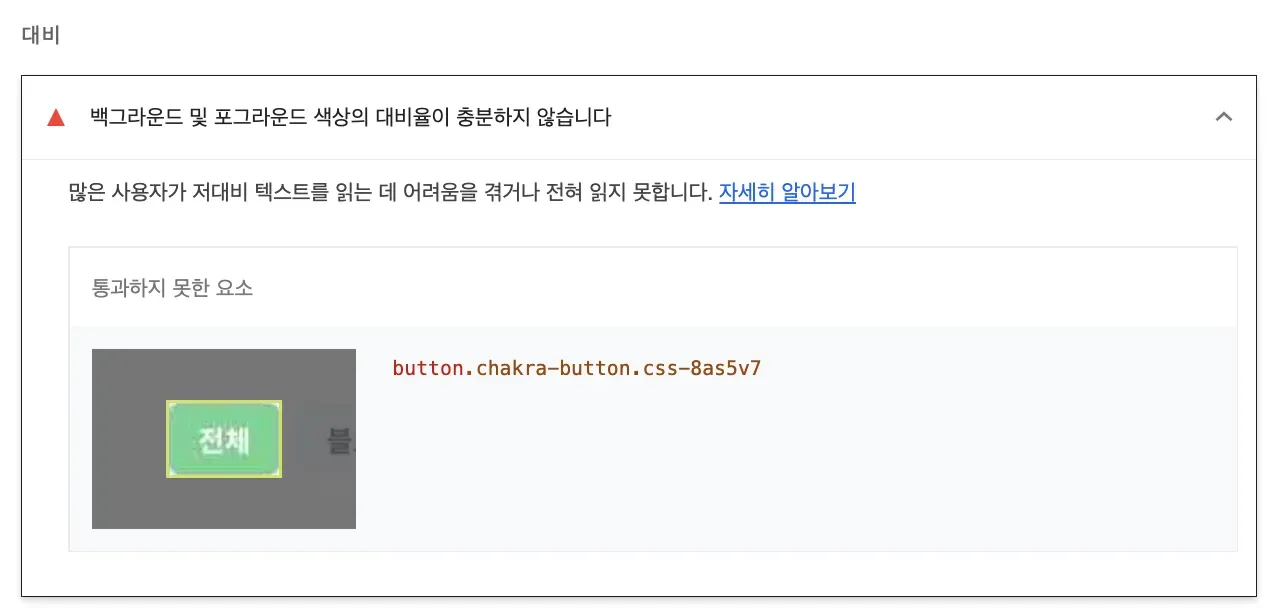Click the 대비 section heading

click(41, 35)
